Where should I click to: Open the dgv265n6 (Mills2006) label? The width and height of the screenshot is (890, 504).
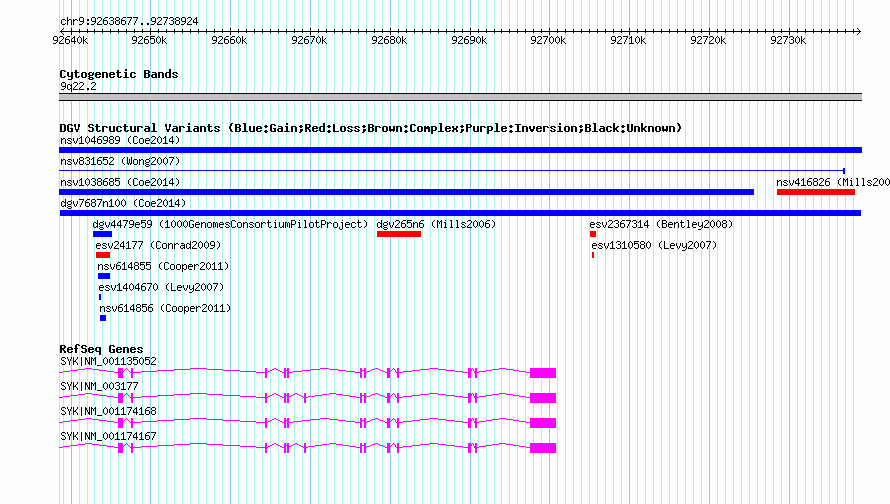[436, 224]
